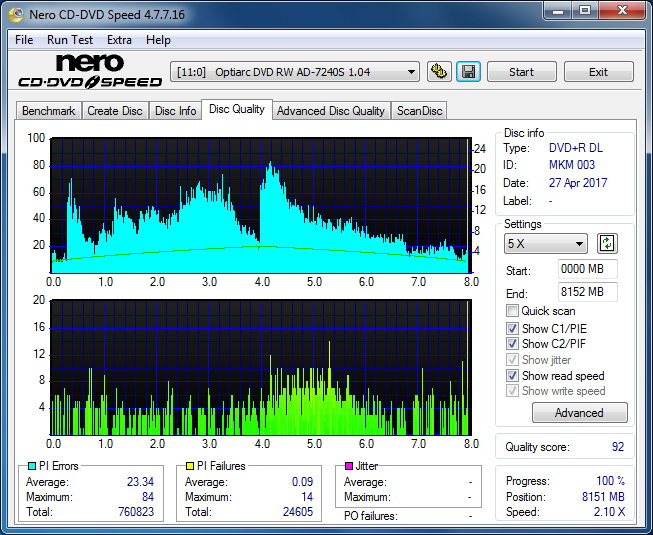Click the disc ID MKM 003

[572, 165]
